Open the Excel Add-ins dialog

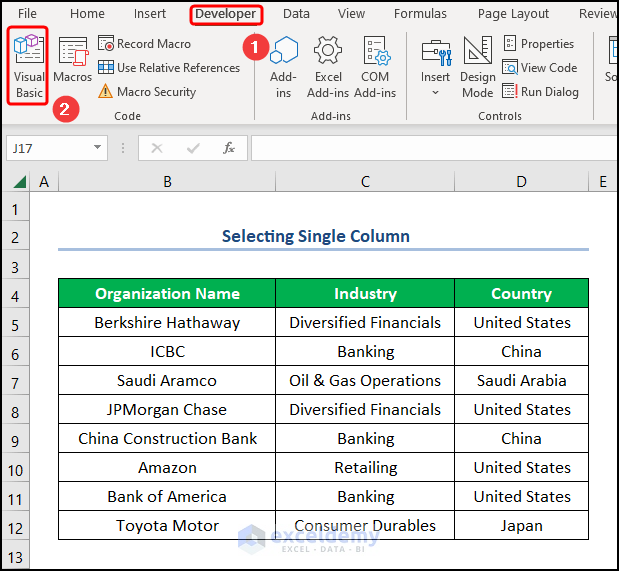point(328,66)
